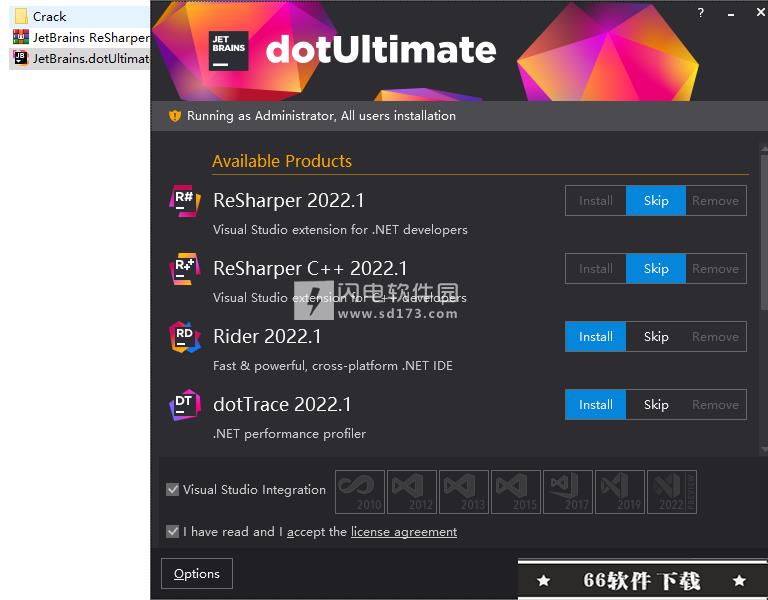
Task: Click the Rider 2022.1 product icon
Action: (185, 336)
